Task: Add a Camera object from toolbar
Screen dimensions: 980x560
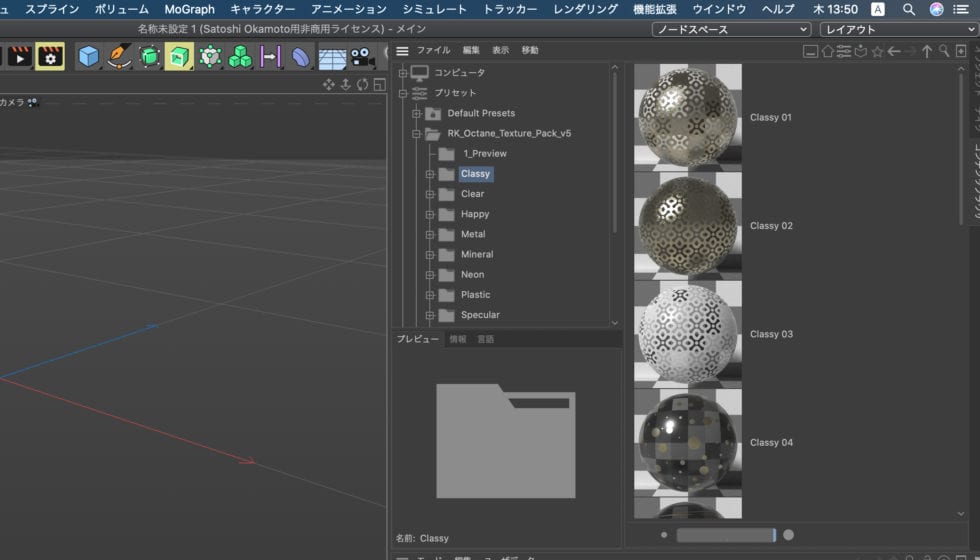Action: [x=362, y=57]
